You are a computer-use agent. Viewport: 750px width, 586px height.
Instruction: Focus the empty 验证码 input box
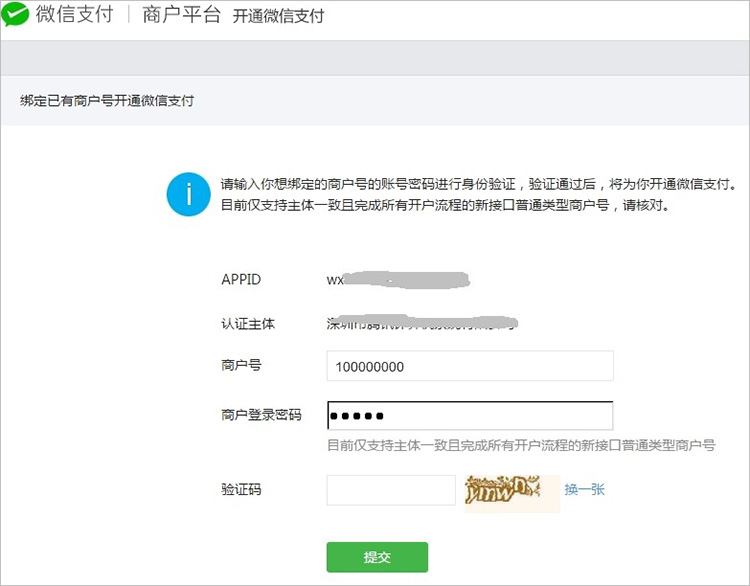click(x=391, y=490)
